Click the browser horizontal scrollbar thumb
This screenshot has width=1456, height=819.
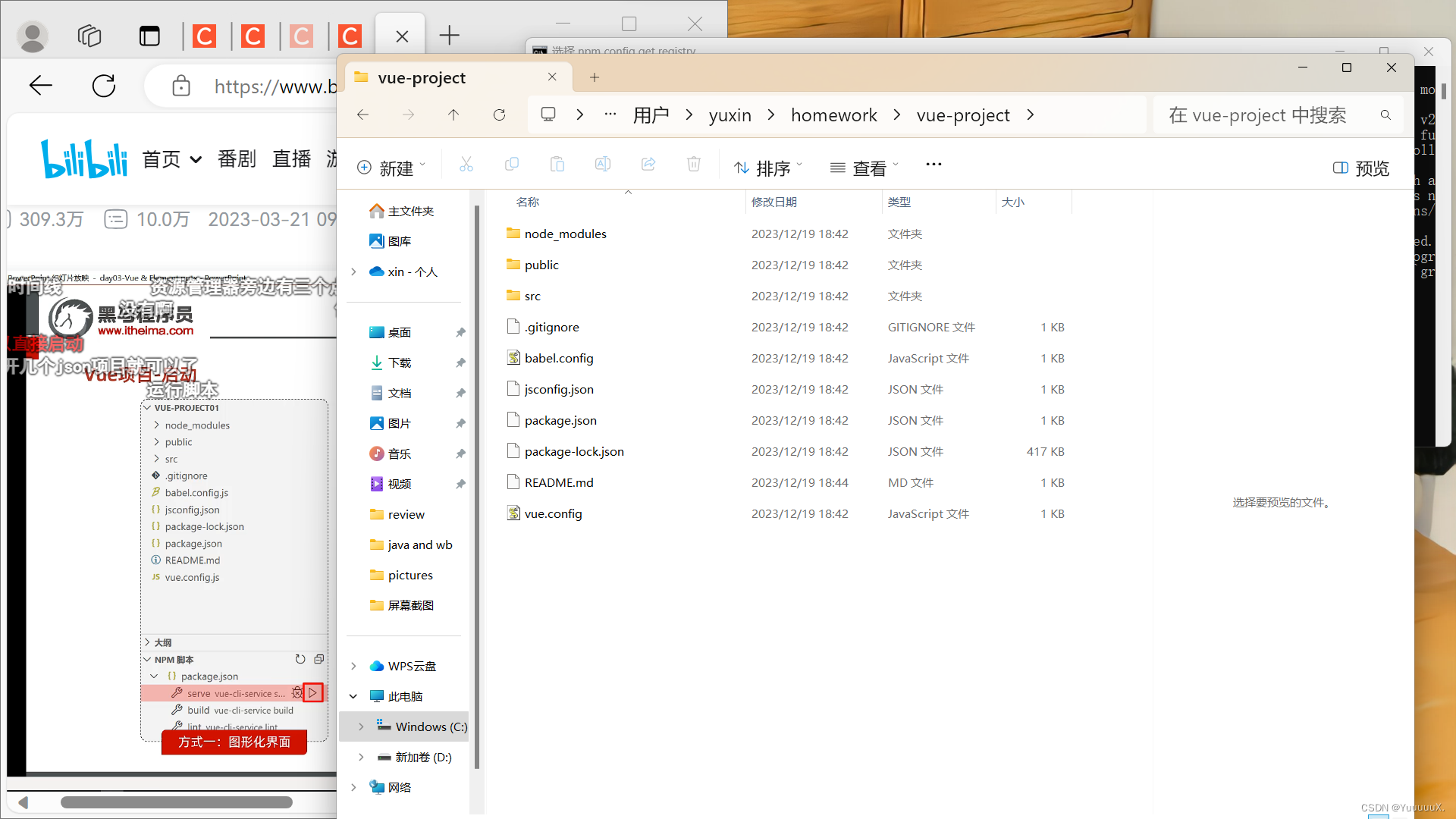click(x=176, y=802)
